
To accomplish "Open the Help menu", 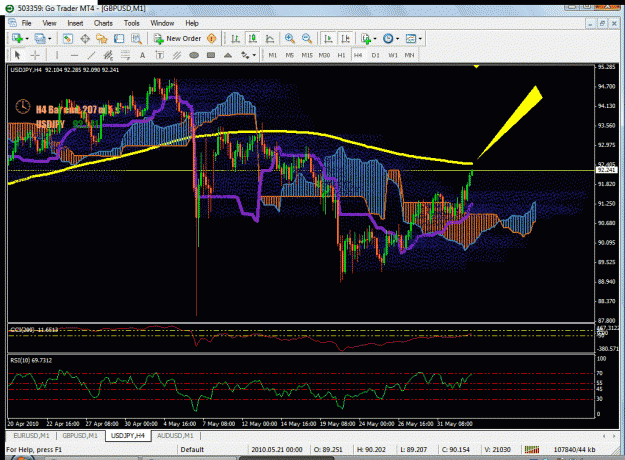I will [192, 23].
